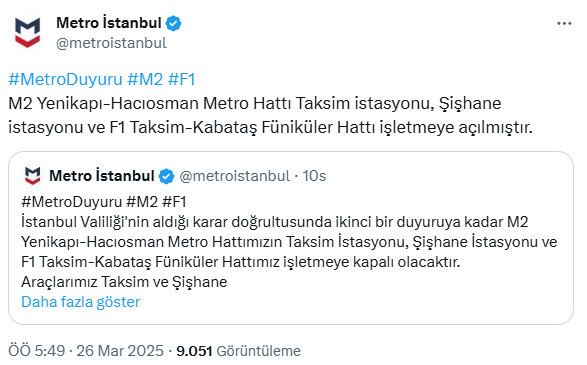Click the verified badge in the quoted tweet

click(x=166, y=176)
